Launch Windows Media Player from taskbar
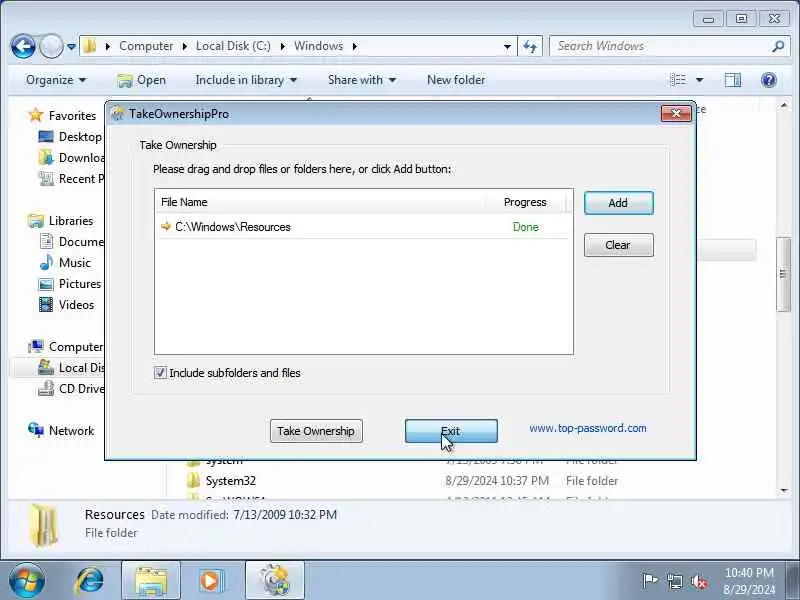The width and height of the screenshot is (800, 600). 211,581
